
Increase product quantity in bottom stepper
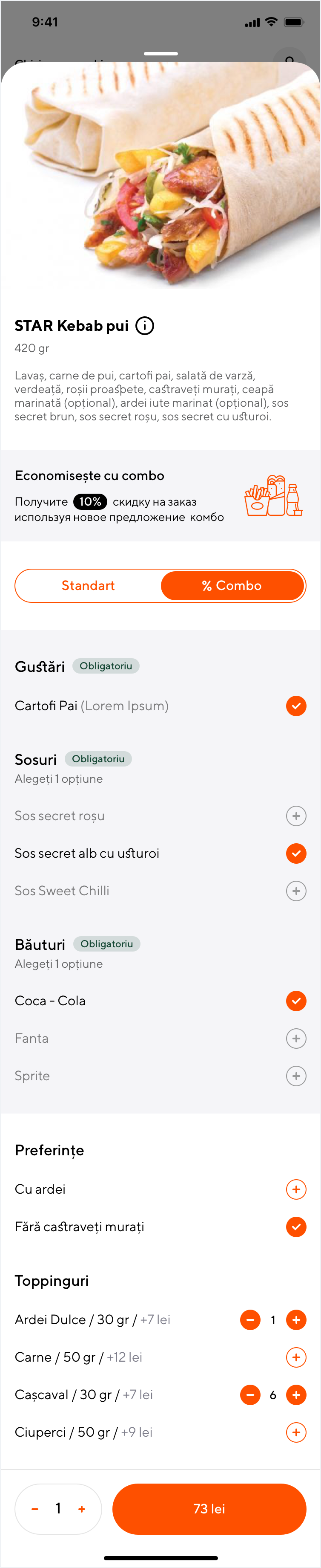pyautogui.click(x=82, y=1509)
